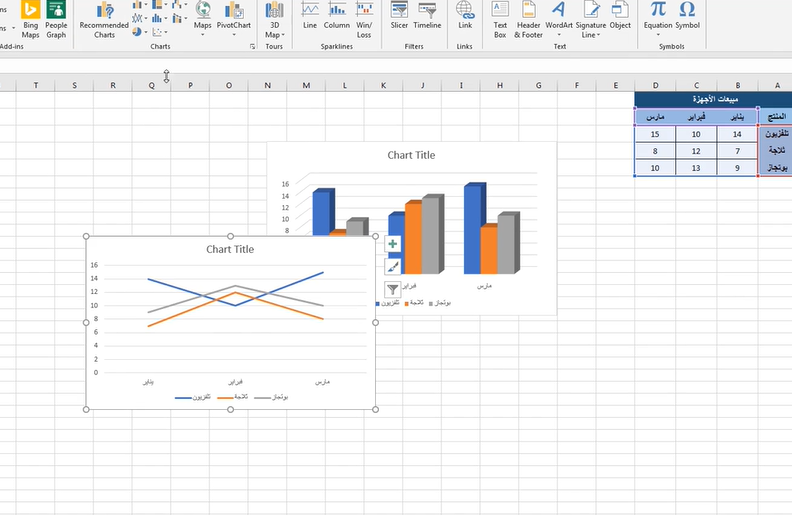Select the مبيعات الأجهزة table title cell
Image resolution: width=792 pixels, height=515 pixels.
coord(713,99)
